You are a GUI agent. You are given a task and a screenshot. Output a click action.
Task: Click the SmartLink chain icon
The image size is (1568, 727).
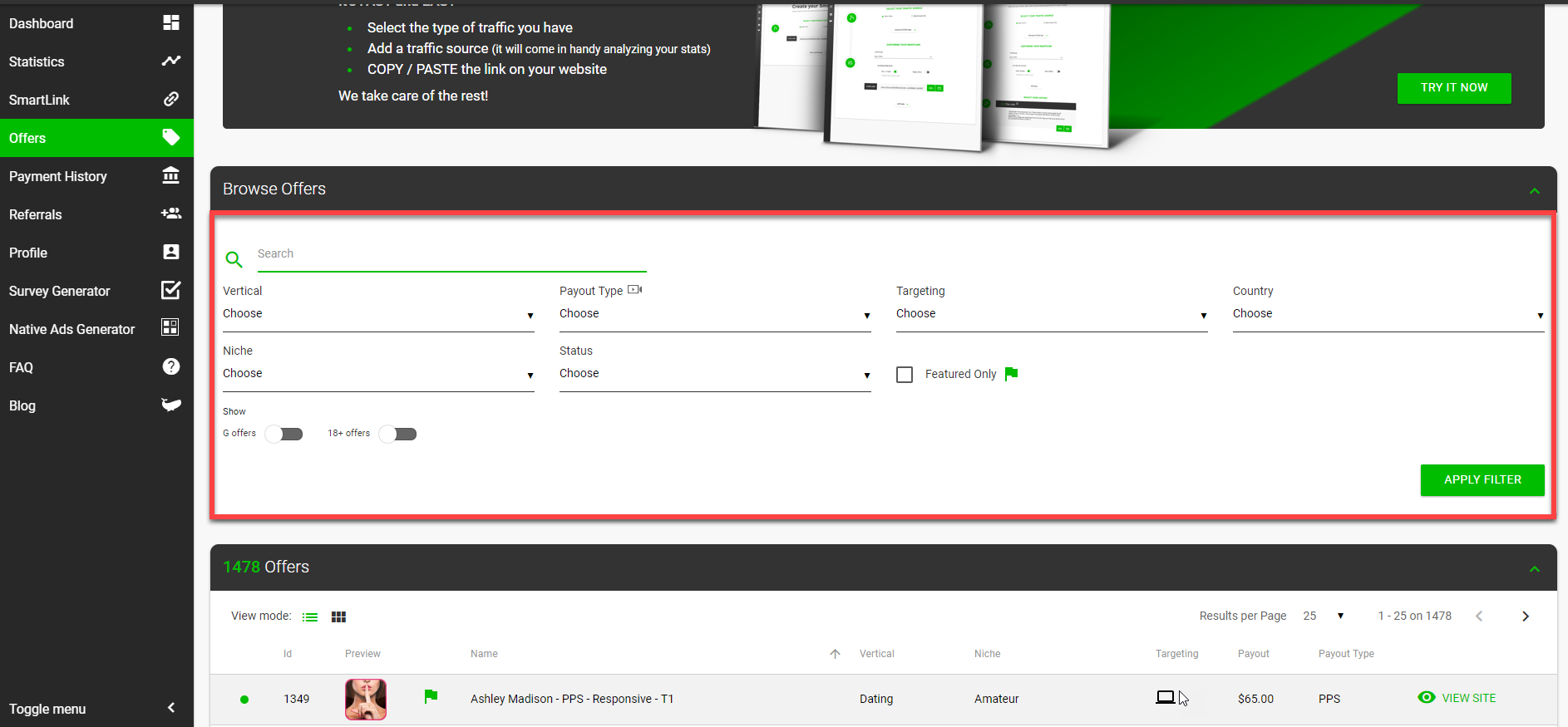[x=171, y=99]
